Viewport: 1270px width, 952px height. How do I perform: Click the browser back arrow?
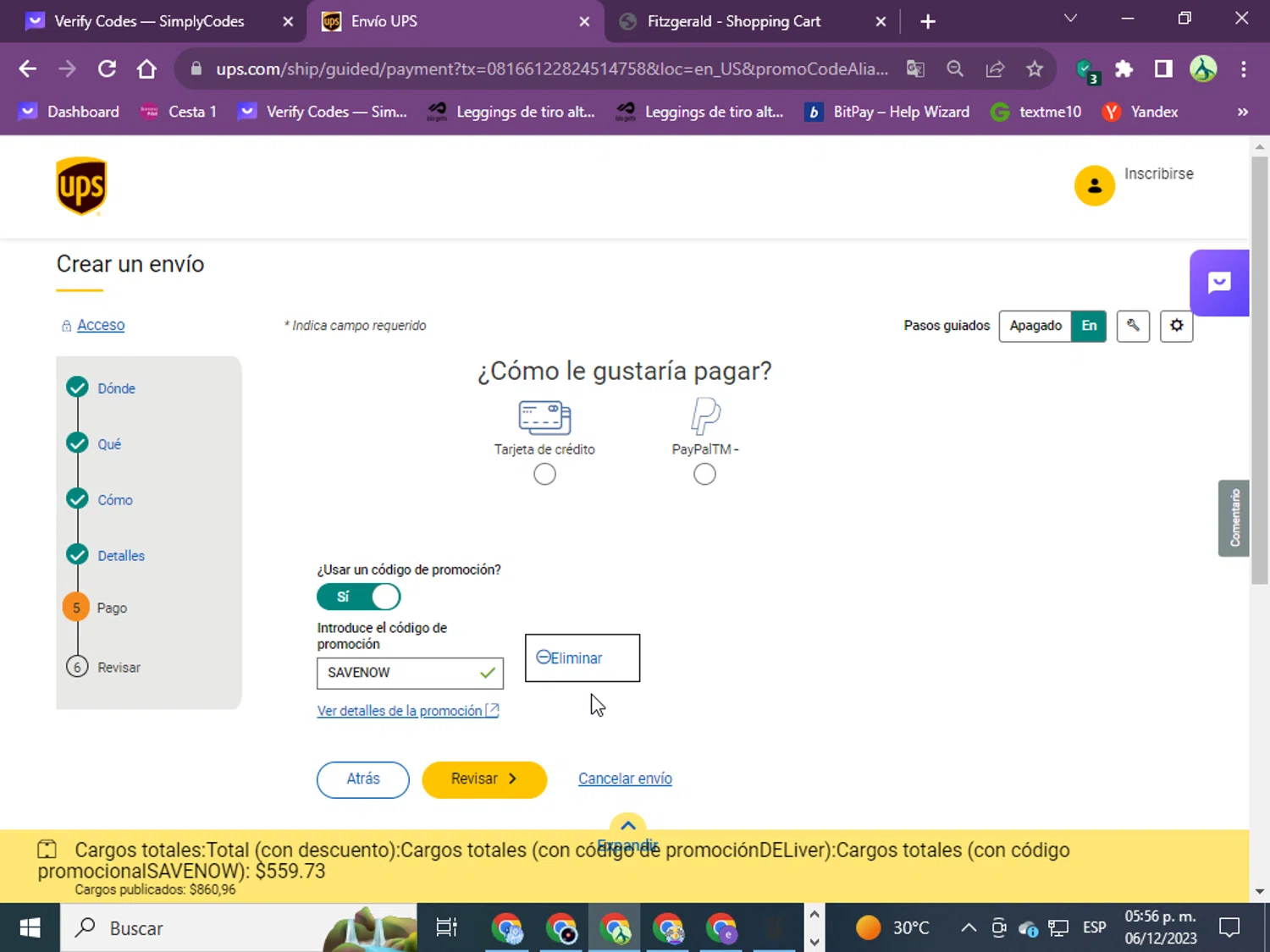27,69
